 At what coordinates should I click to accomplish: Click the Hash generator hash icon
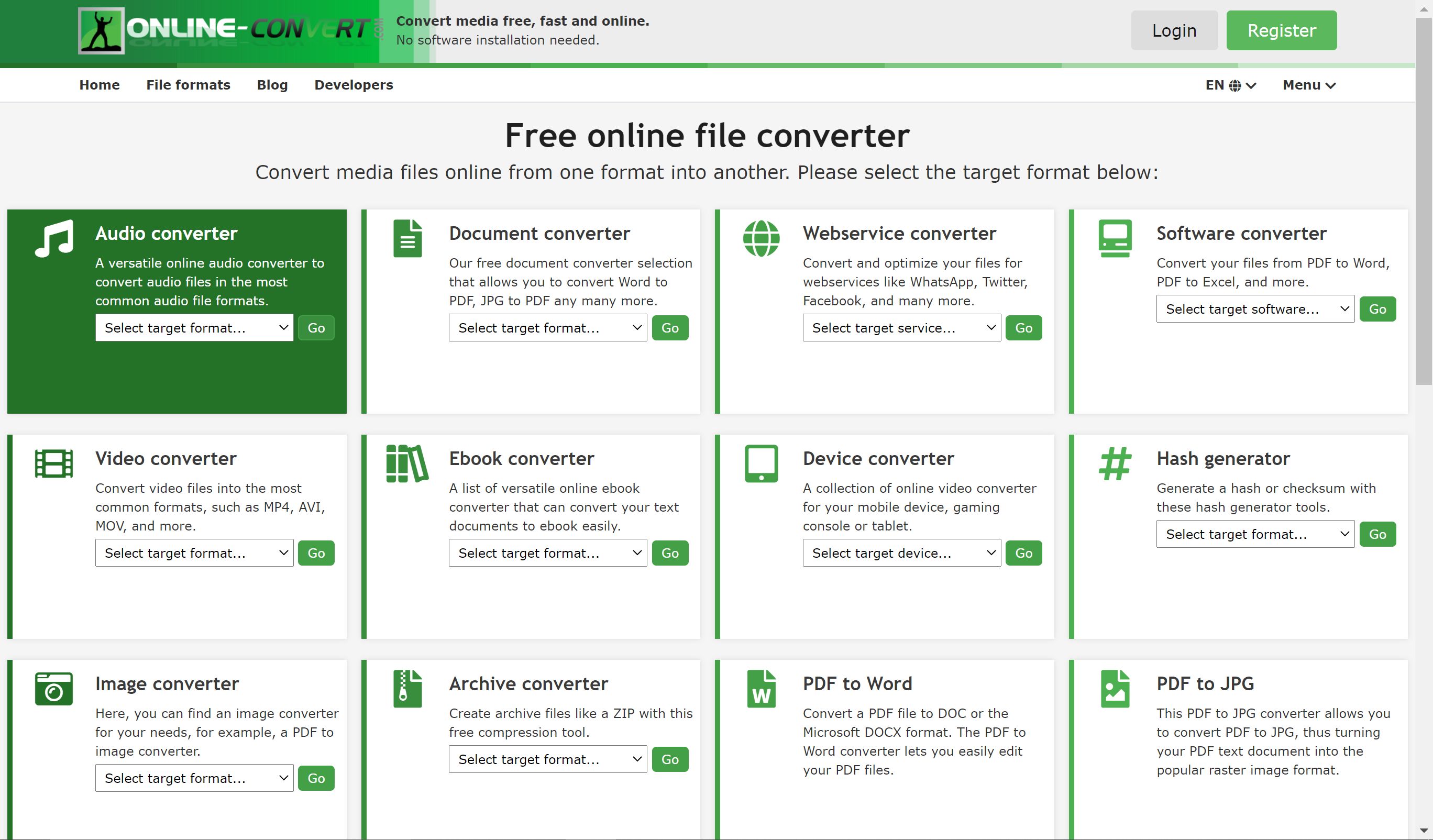pyautogui.click(x=1115, y=463)
